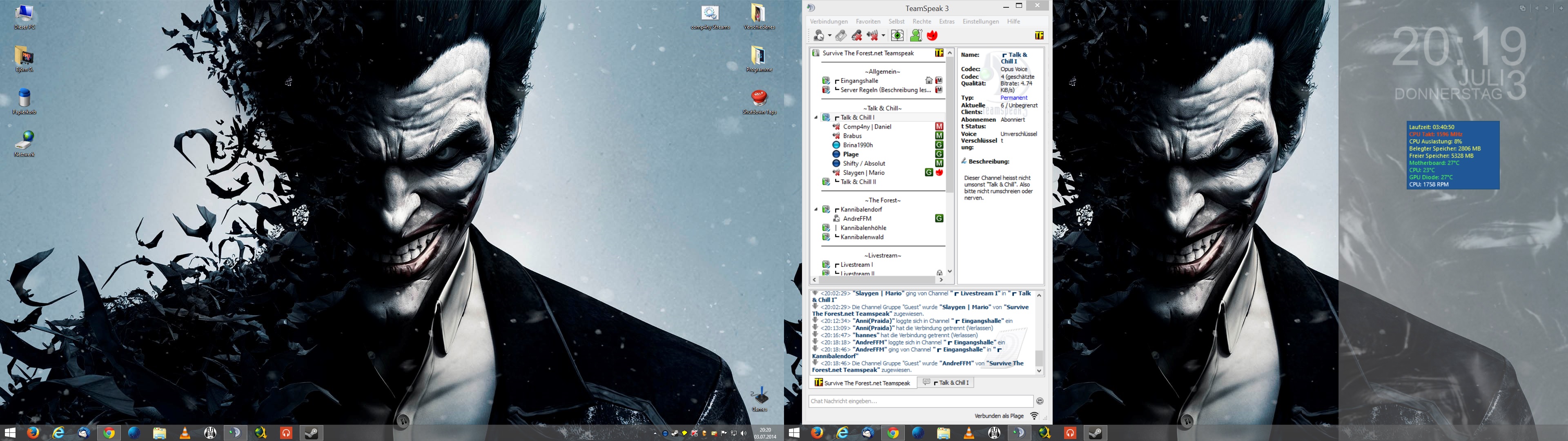Open the Verbindungen menu
The height and width of the screenshot is (441, 1568).
pos(829,21)
